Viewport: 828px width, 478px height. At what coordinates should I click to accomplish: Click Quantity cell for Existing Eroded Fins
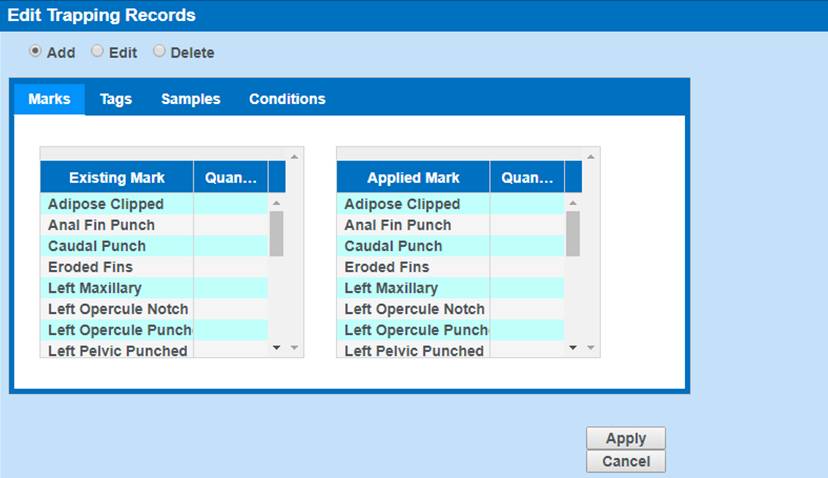(230, 267)
